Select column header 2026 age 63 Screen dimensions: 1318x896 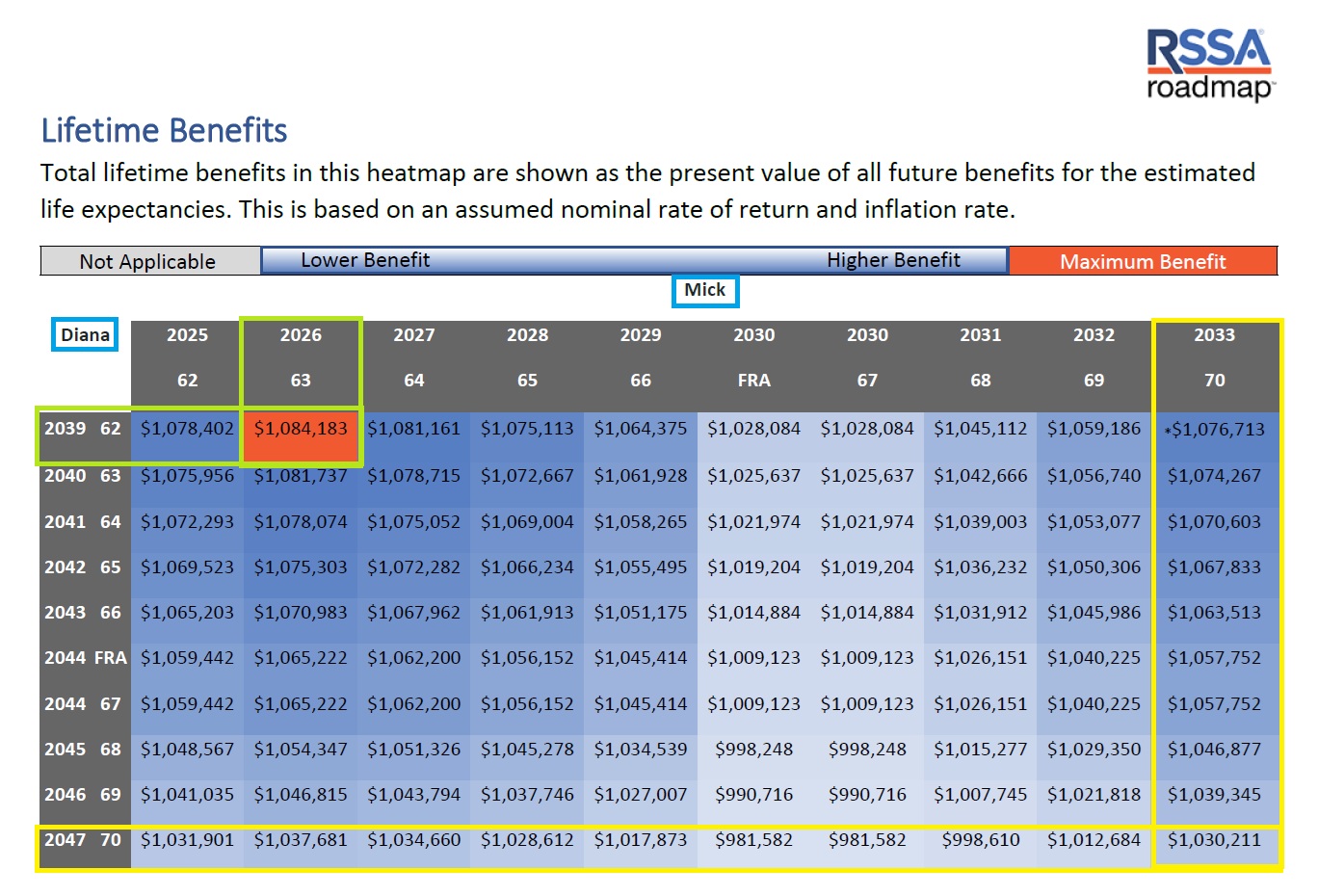pyautogui.click(x=301, y=358)
